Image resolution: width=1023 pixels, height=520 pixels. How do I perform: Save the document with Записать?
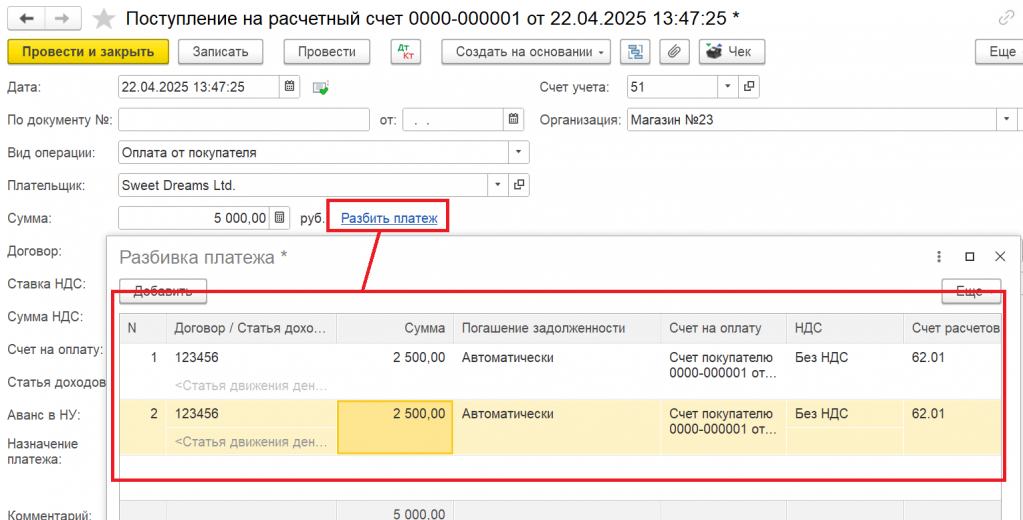(x=221, y=52)
